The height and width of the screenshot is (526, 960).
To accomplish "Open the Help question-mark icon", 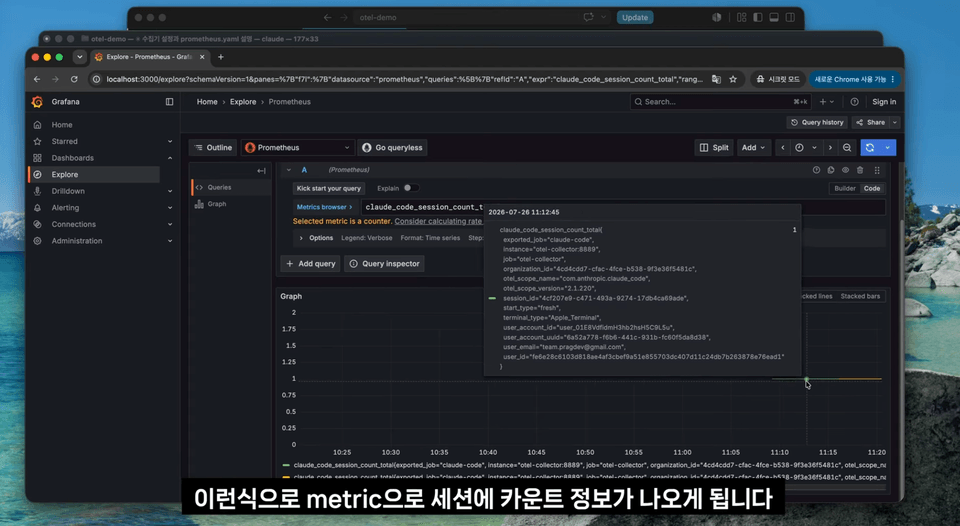I will pyautogui.click(x=855, y=102).
